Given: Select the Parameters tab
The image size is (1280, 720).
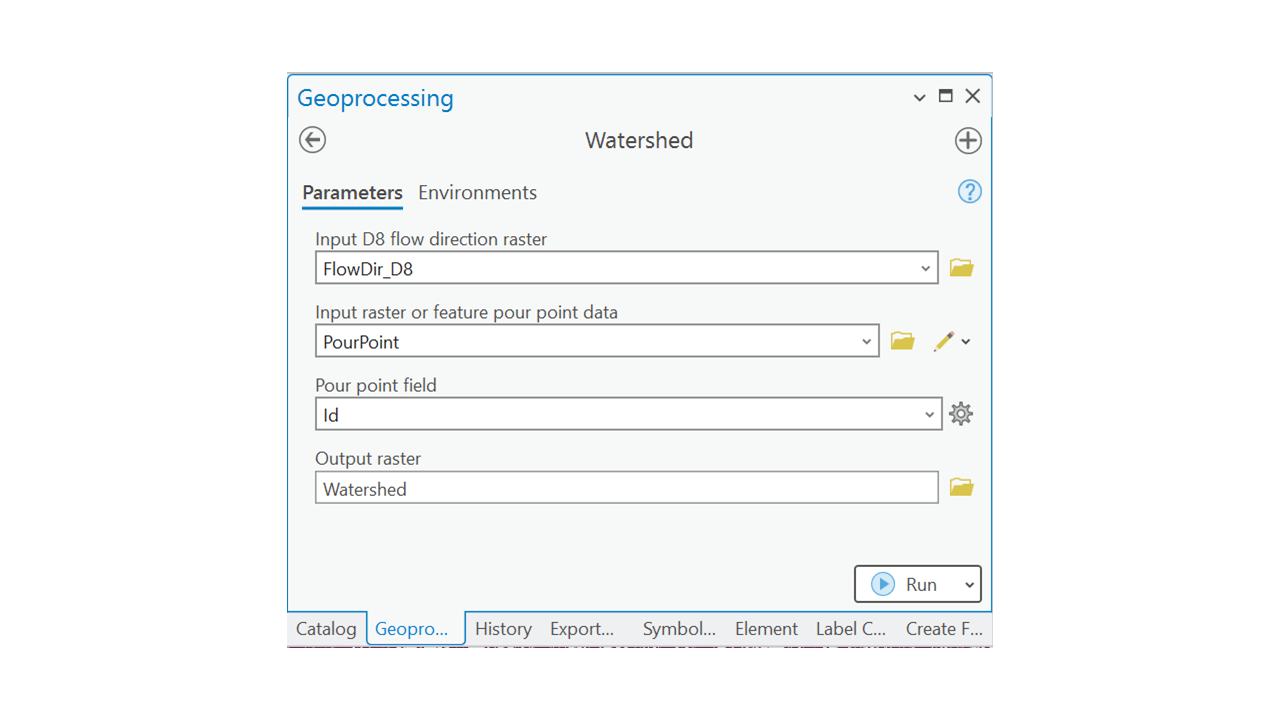Looking at the screenshot, I should pos(352,193).
